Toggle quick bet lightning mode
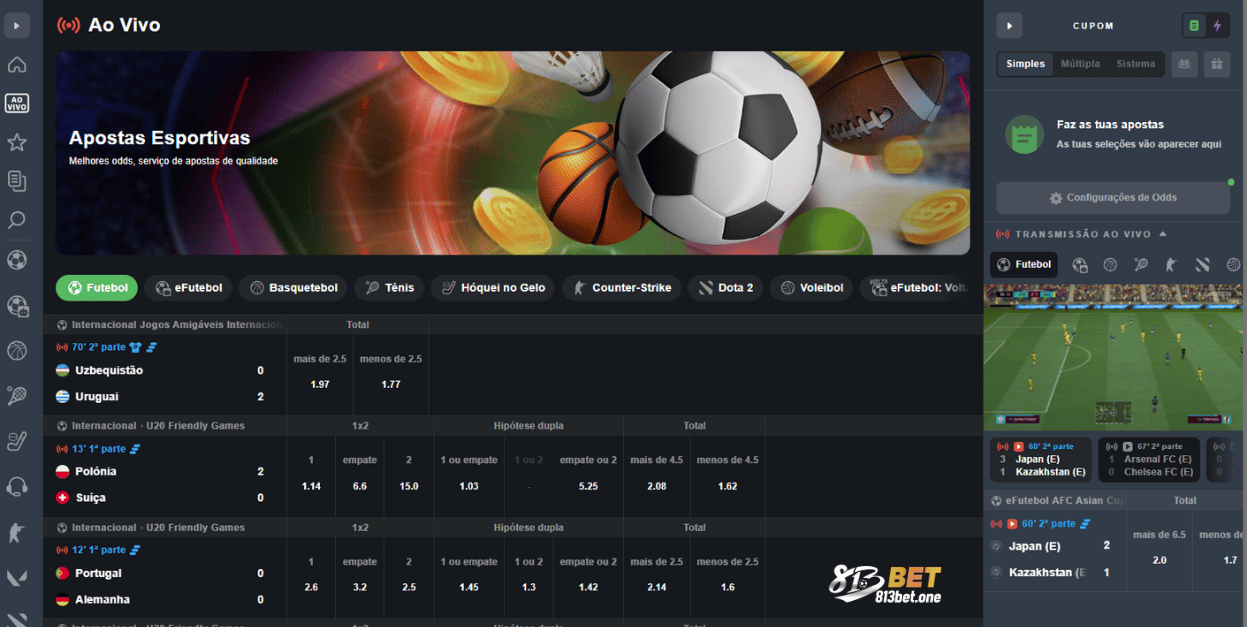 point(1217,26)
